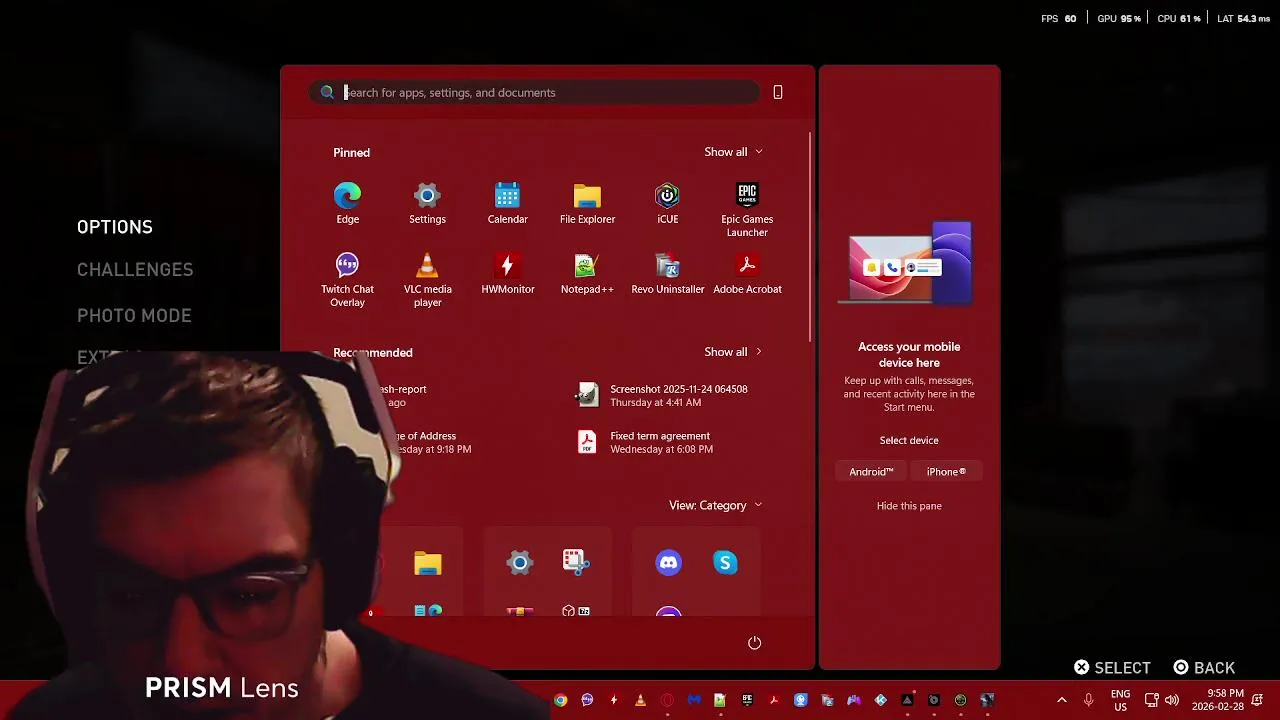Image resolution: width=1280 pixels, height=720 pixels.
Task: Open the network icon in system tray
Action: click(1151, 700)
